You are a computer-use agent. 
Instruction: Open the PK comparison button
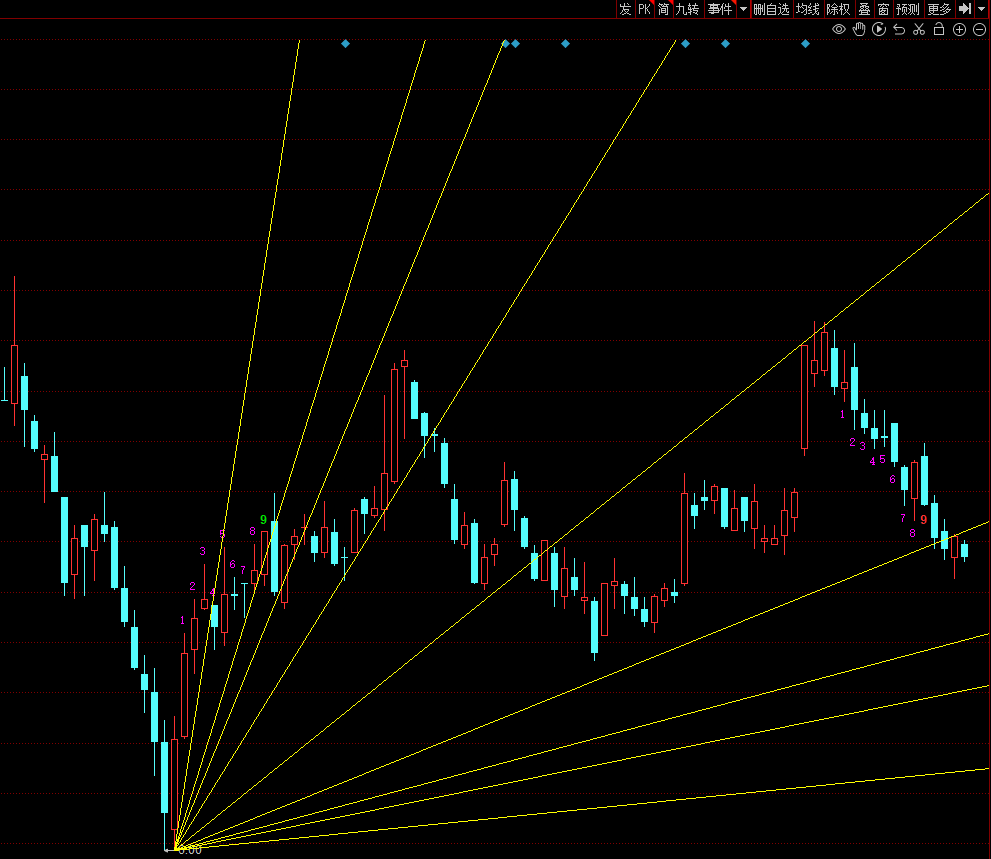pos(644,9)
